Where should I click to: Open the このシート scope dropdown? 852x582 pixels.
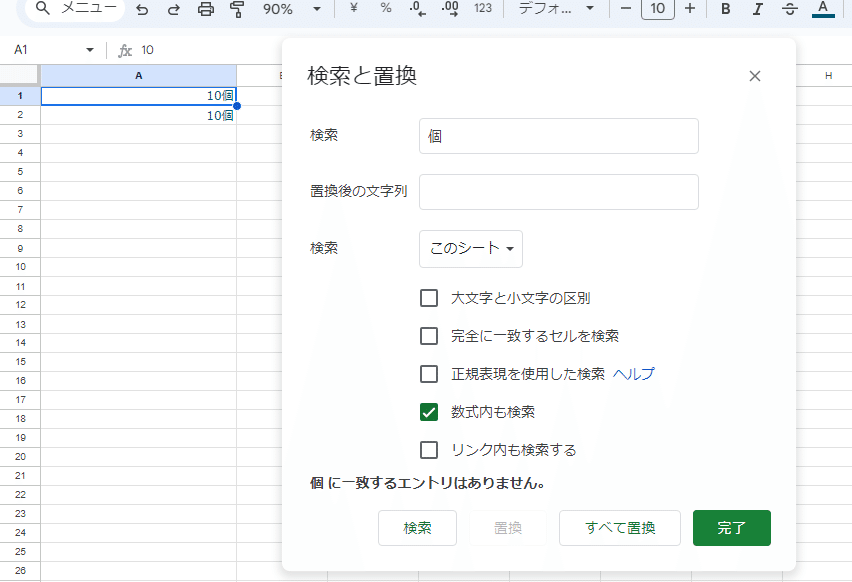click(x=471, y=249)
